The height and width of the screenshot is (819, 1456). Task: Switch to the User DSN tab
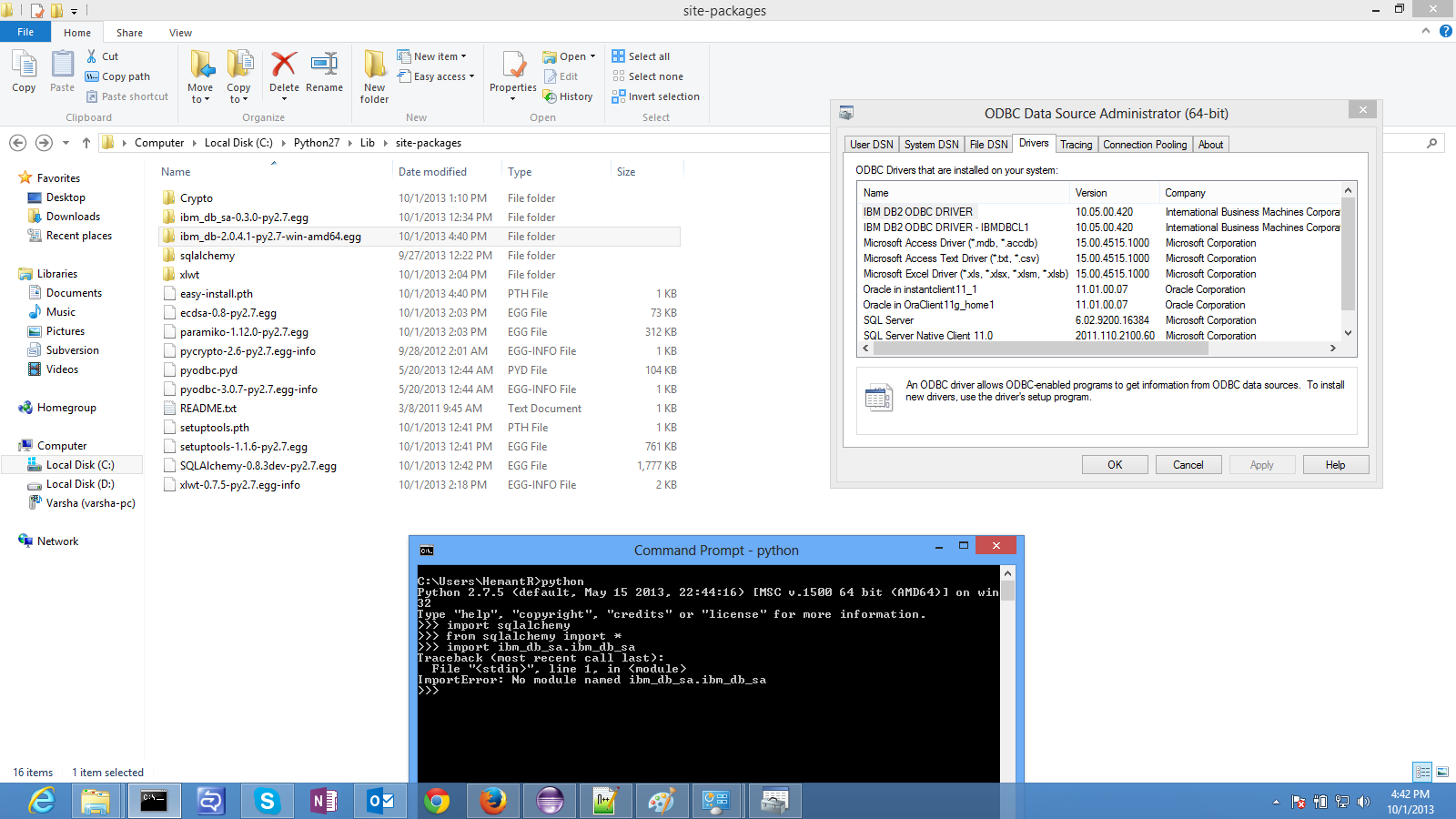(872, 145)
